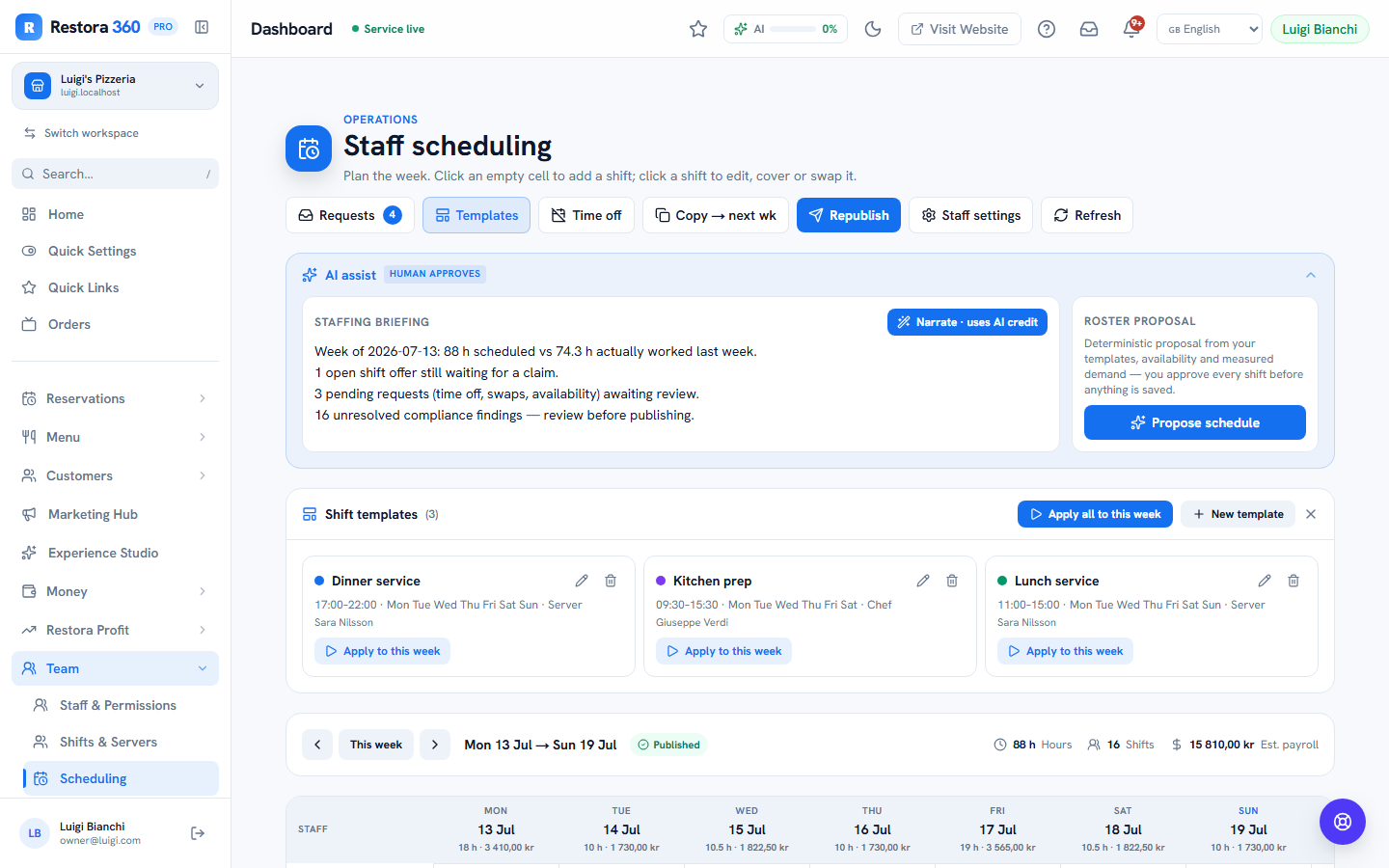The width and height of the screenshot is (1389, 868).
Task: Delete the Lunch service template
Action: pyautogui.click(x=1294, y=581)
